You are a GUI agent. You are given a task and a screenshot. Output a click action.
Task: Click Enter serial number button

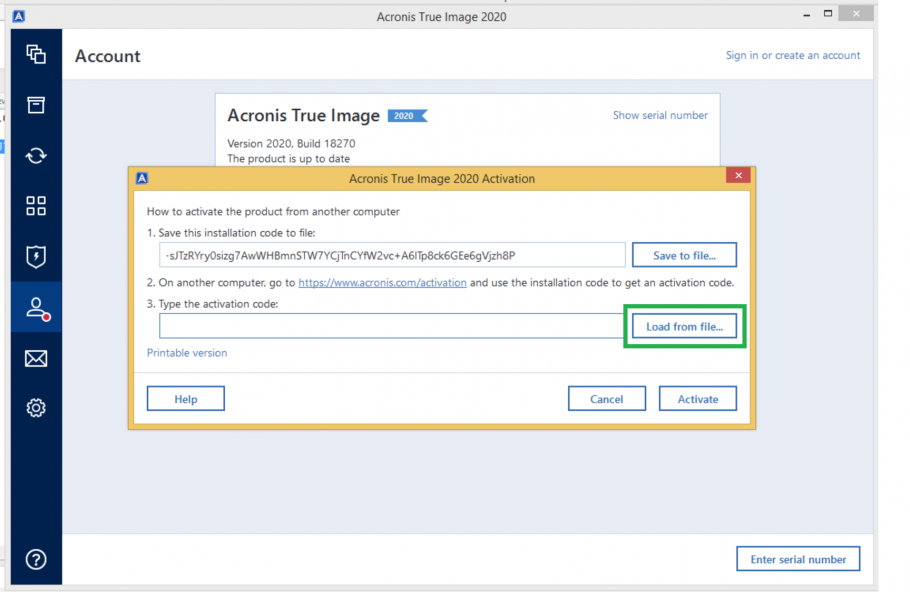[798, 559]
